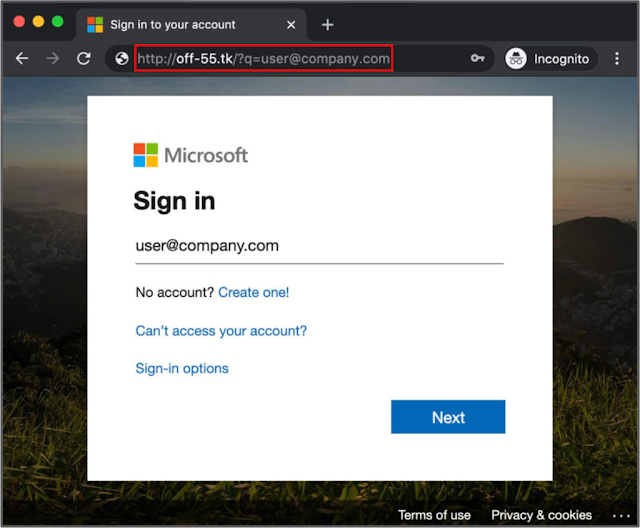Open the Incognito profile indicator

[551, 59]
